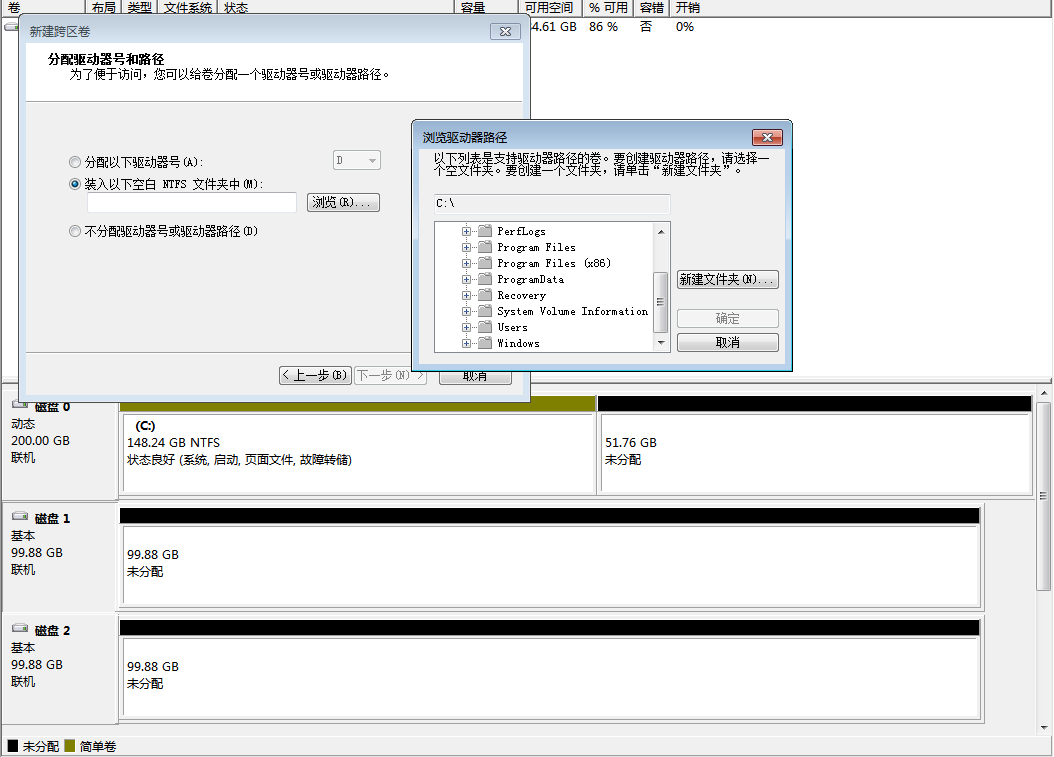This screenshot has width=1054, height=757.
Task: Expand the PerfLogs tree node
Action: [x=466, y=231]
